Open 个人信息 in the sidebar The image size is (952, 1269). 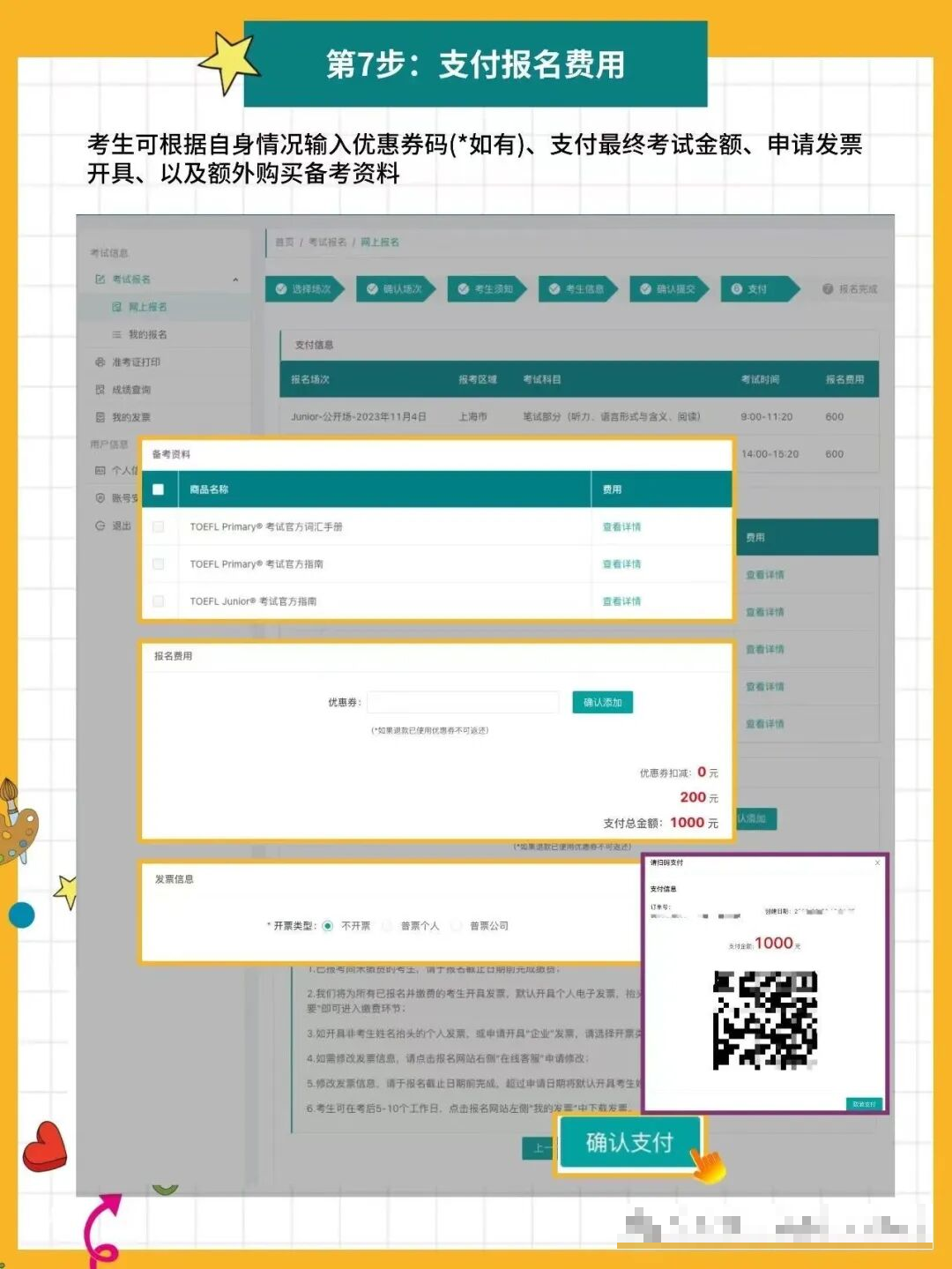pos(100,471)
